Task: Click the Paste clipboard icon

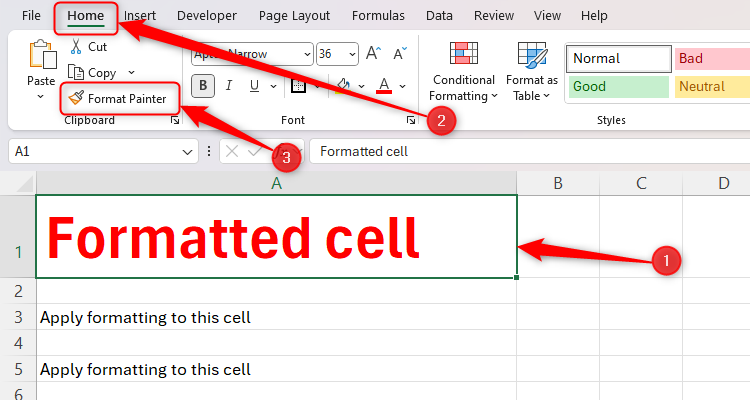Action: click(42, 55)
